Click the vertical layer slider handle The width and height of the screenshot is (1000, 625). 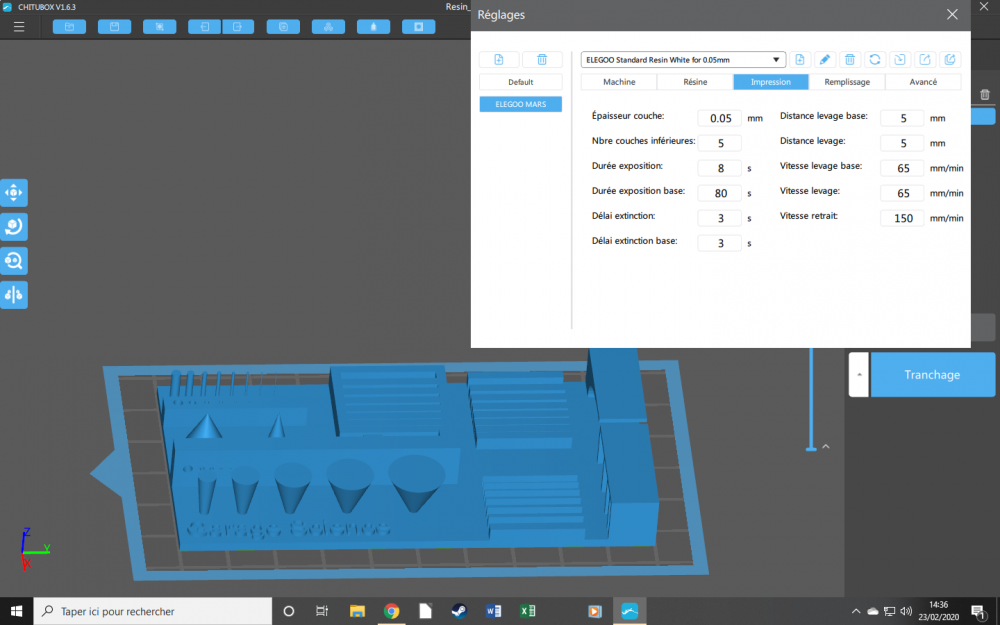point(811,448)
